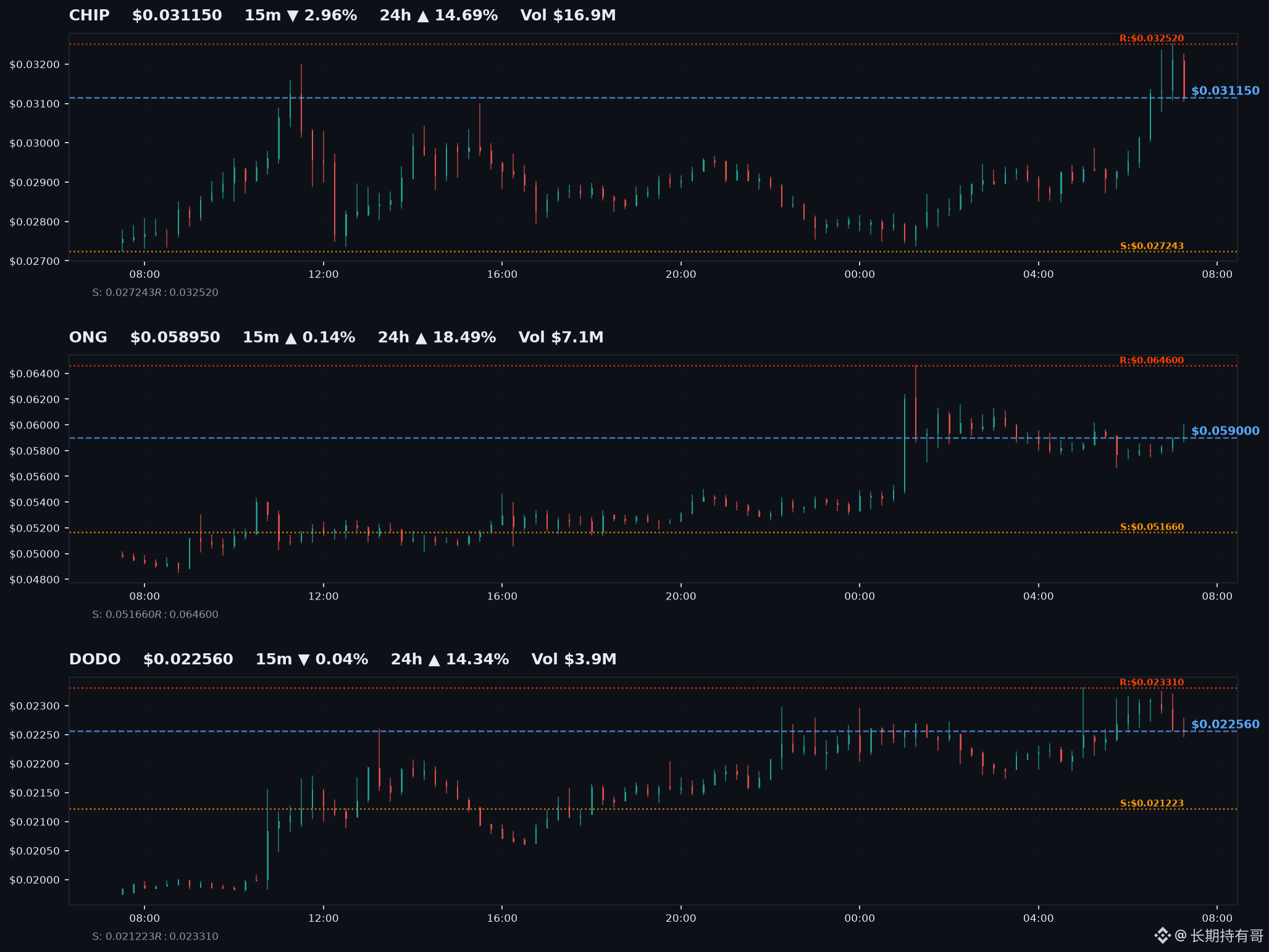
Task: Select CHIP header price $0.031150 beside ticker
Action: (177, 15)
